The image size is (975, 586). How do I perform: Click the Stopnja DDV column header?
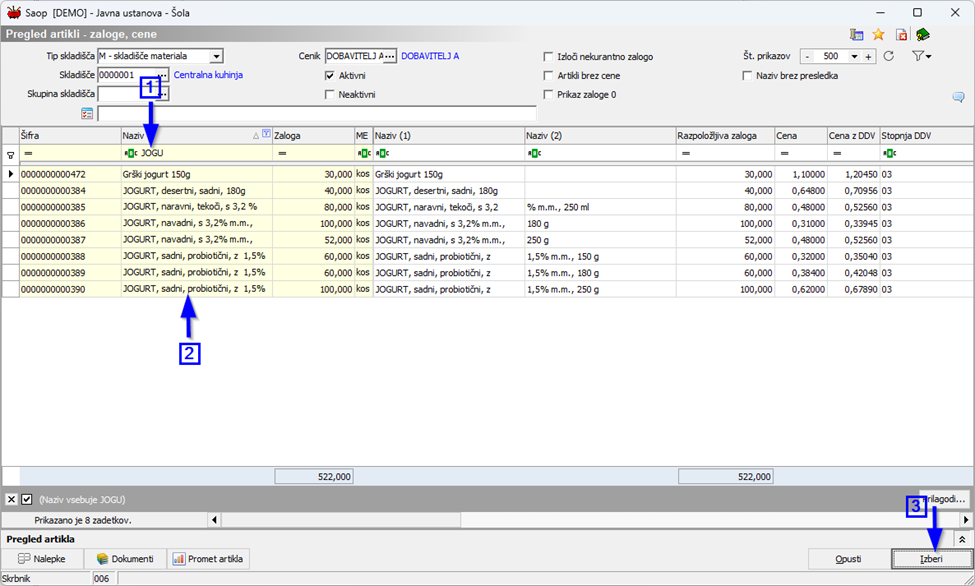(926, 136)
